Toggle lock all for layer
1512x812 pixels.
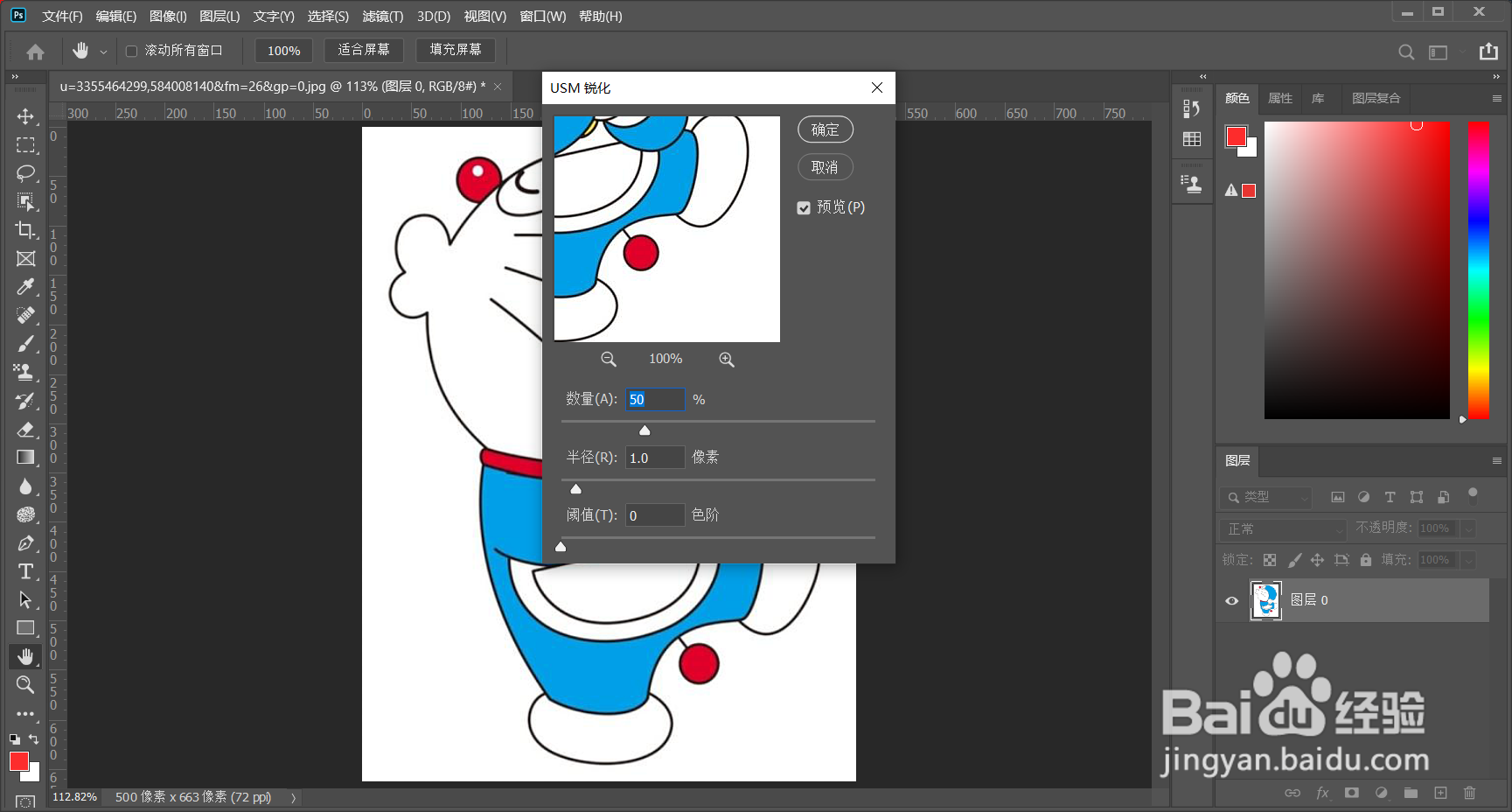(x=1366, y=560)
